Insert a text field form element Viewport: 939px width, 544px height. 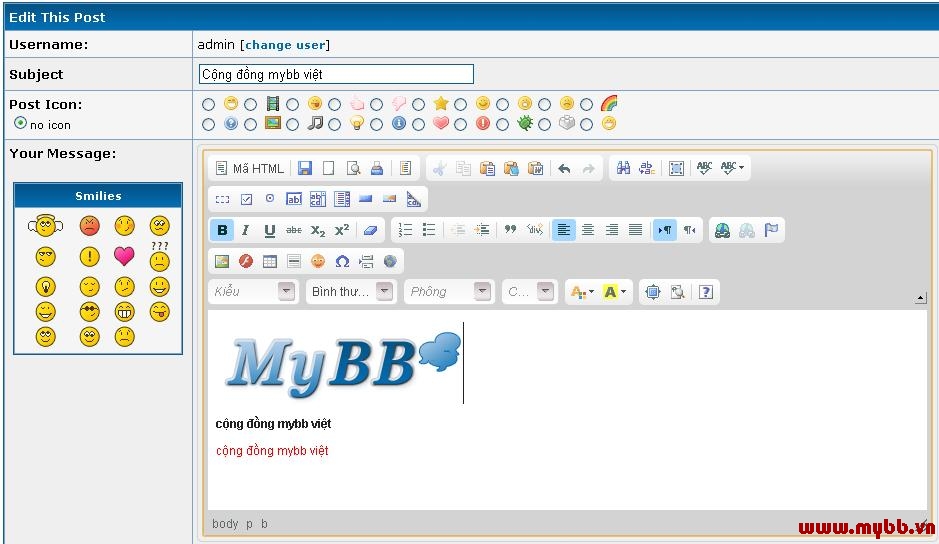click(x=293, y=200)
